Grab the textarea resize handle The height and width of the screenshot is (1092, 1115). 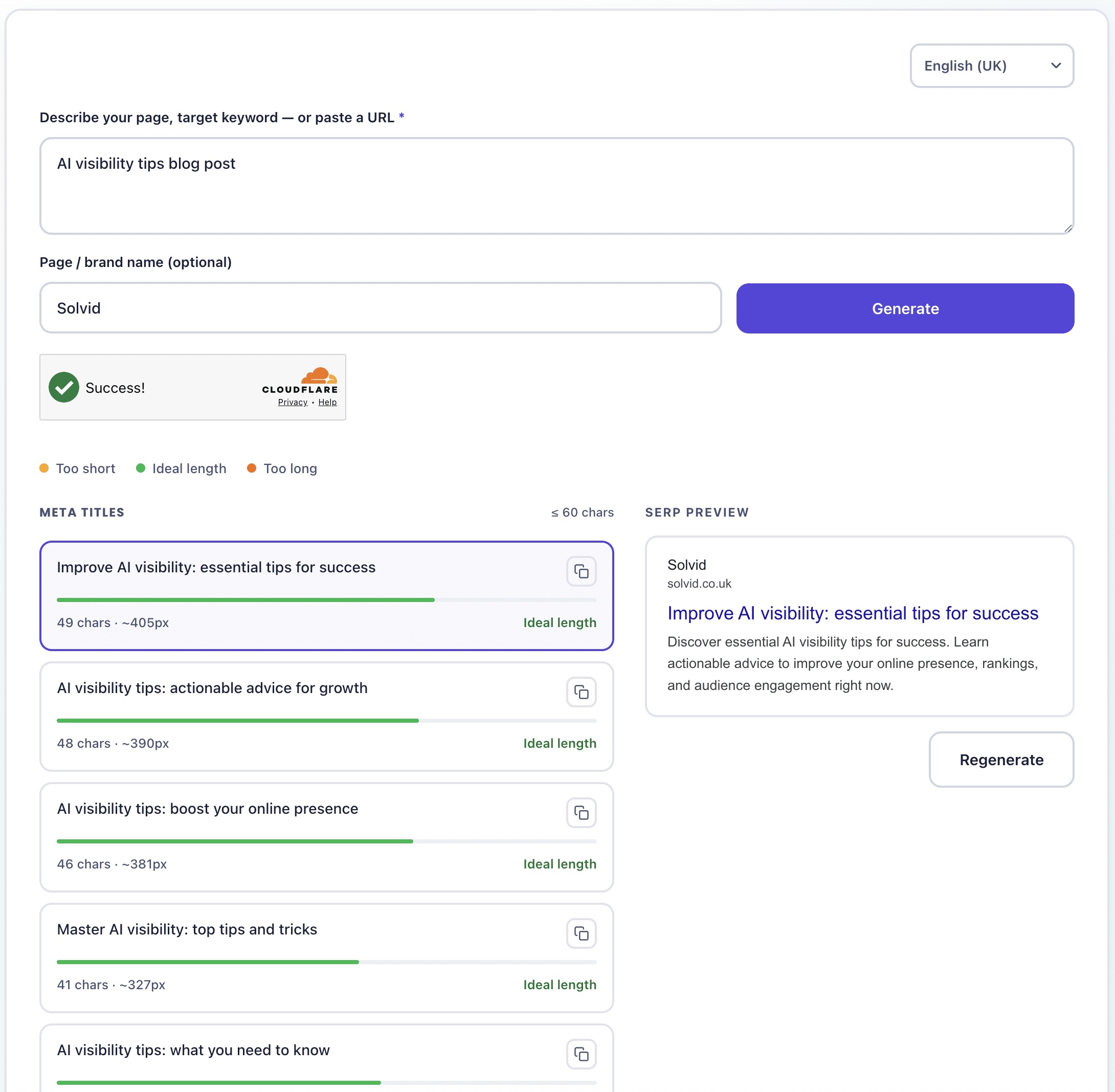(1067, 228)
